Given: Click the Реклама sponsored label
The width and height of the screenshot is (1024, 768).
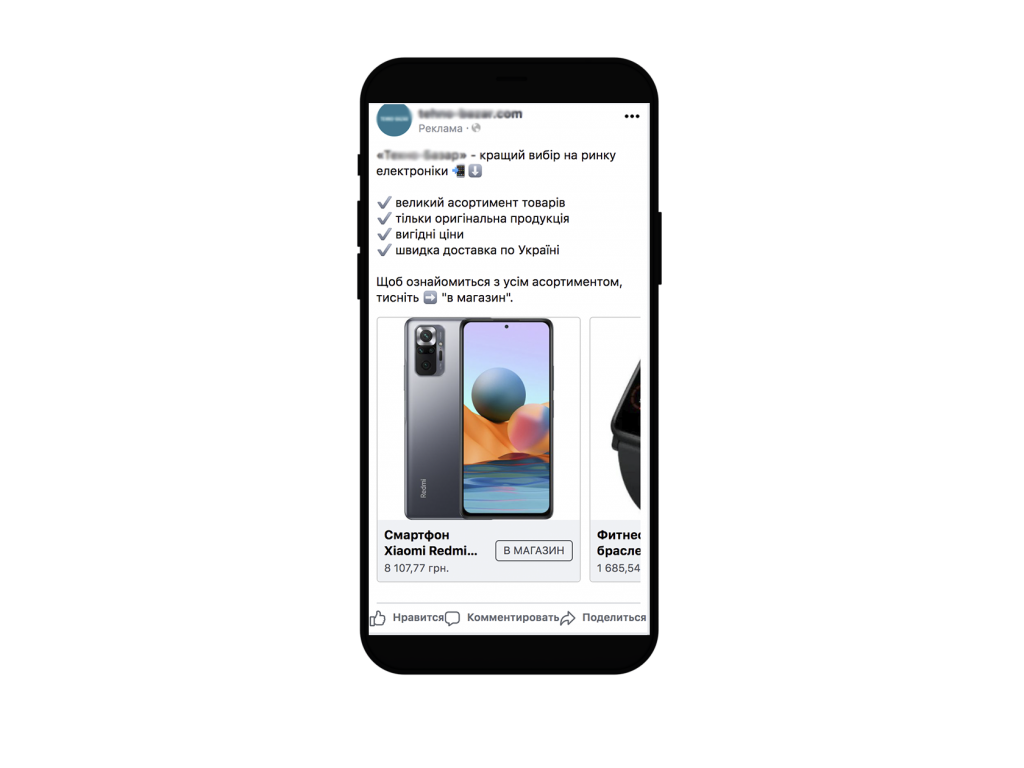Looking at the screenshot, I should point(440,129).
